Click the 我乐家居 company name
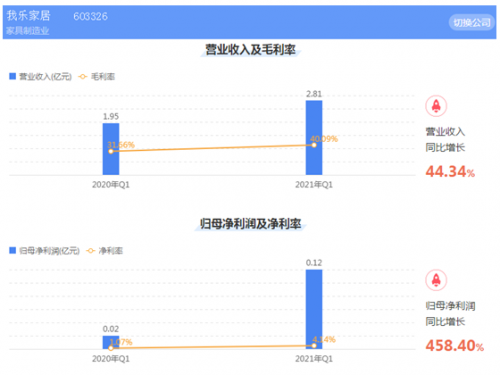Screen dimensions: 500x375 click(29, 16)
